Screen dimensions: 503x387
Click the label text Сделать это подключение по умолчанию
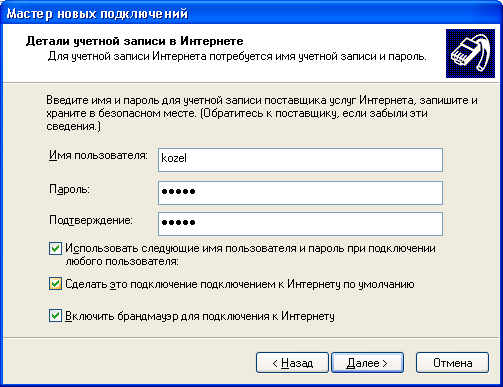tap(240, 284)
